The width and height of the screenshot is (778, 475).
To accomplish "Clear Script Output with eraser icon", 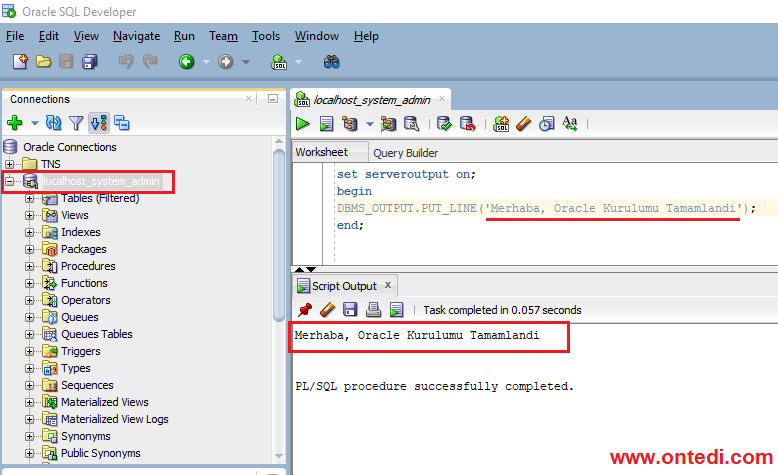I will point(327,310).
